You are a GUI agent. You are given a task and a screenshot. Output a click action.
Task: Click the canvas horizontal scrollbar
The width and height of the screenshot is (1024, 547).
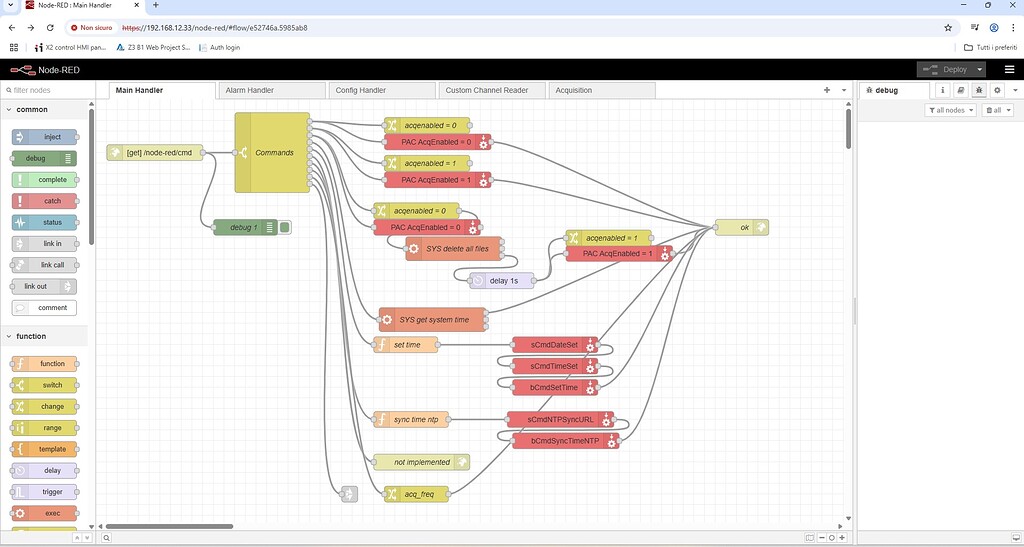point(170,525)
